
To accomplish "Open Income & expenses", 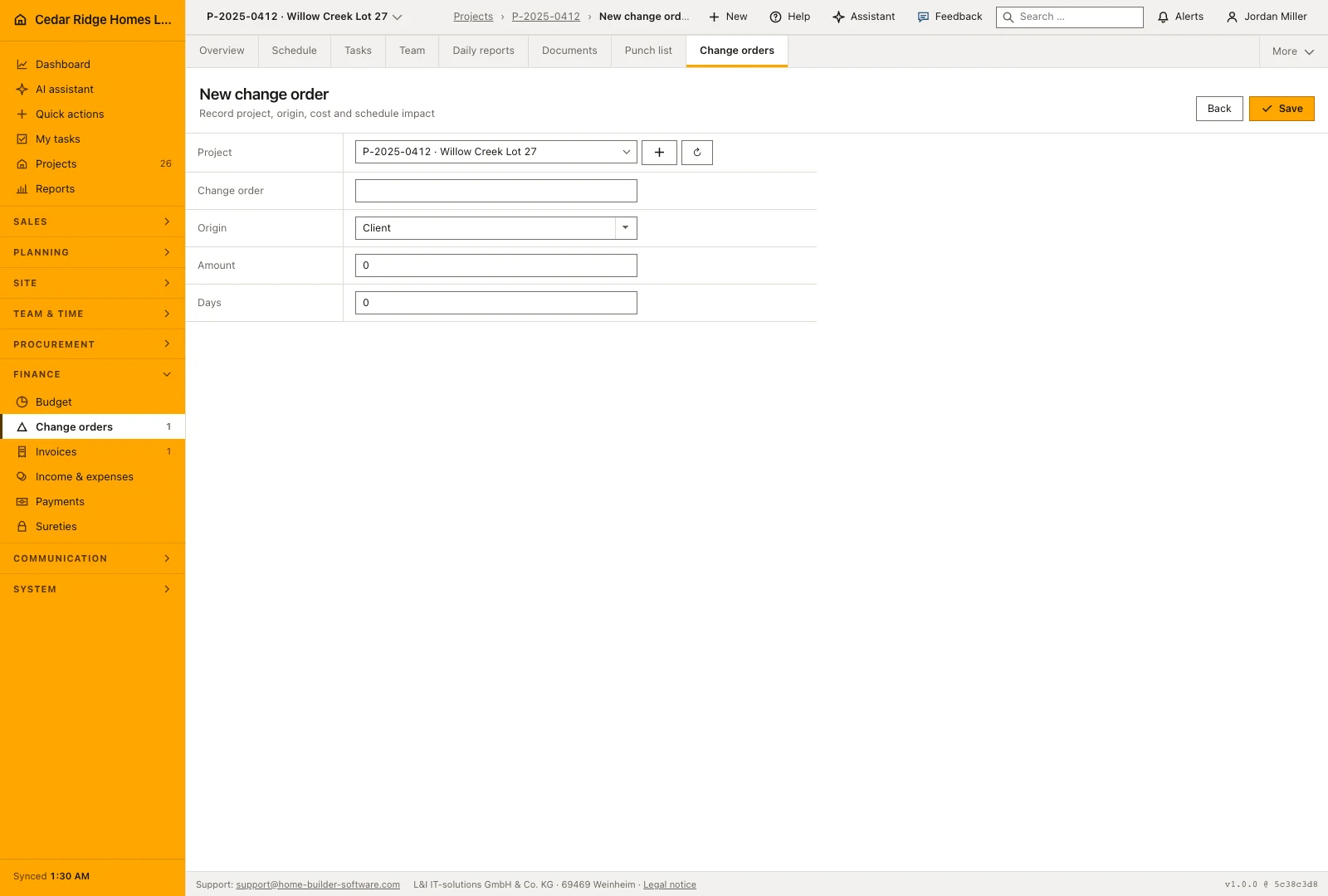I will coord(92,476).
